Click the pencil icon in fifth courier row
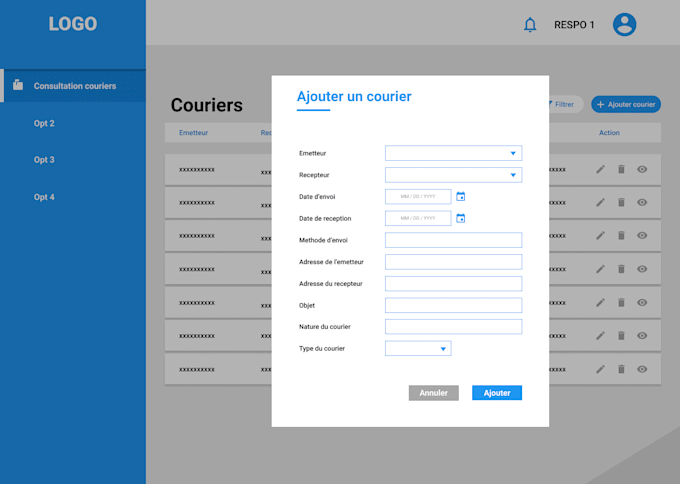The width and height of the screenshot is (680, 484). tap(600, 302)
